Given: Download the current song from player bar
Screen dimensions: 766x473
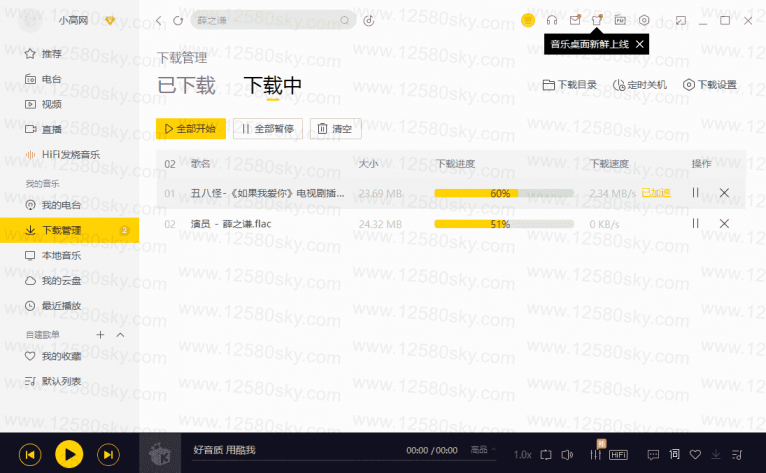Looking at the screenshot, I should [716, 455].
